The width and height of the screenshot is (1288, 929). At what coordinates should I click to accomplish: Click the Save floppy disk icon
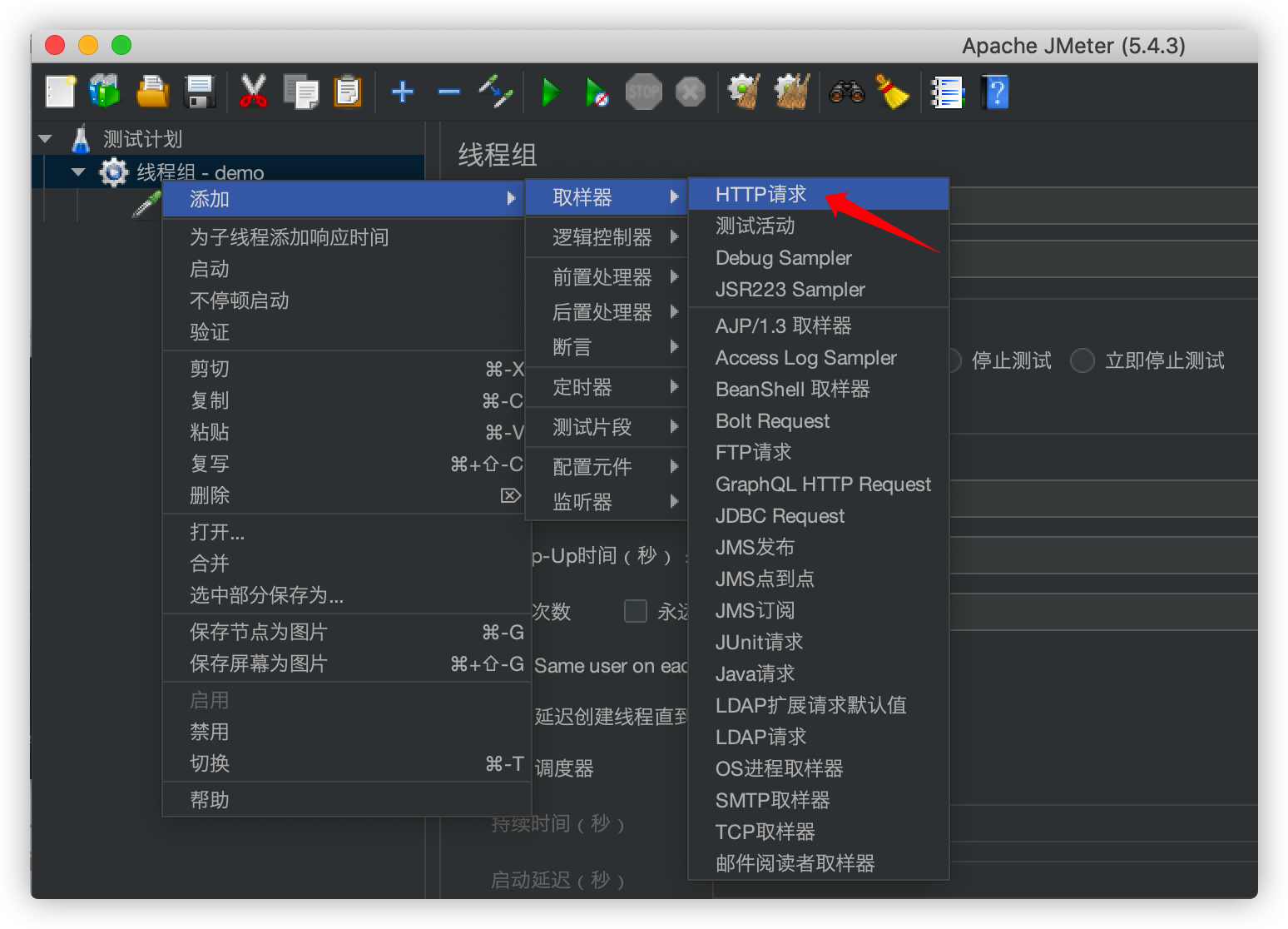coord(200,92)
